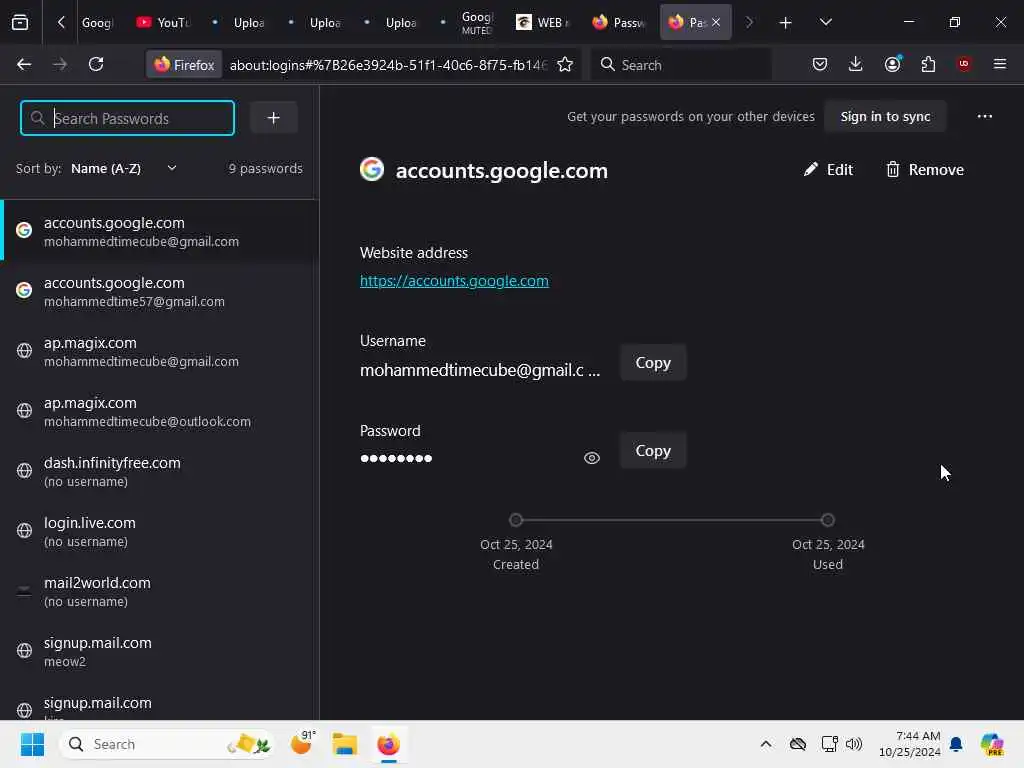Image resolution: width=1024 pixels, height=768 pixels.
Task: Select accounts.google.com mohammedtime57@gmail.com entry
Action: [159, 291]
